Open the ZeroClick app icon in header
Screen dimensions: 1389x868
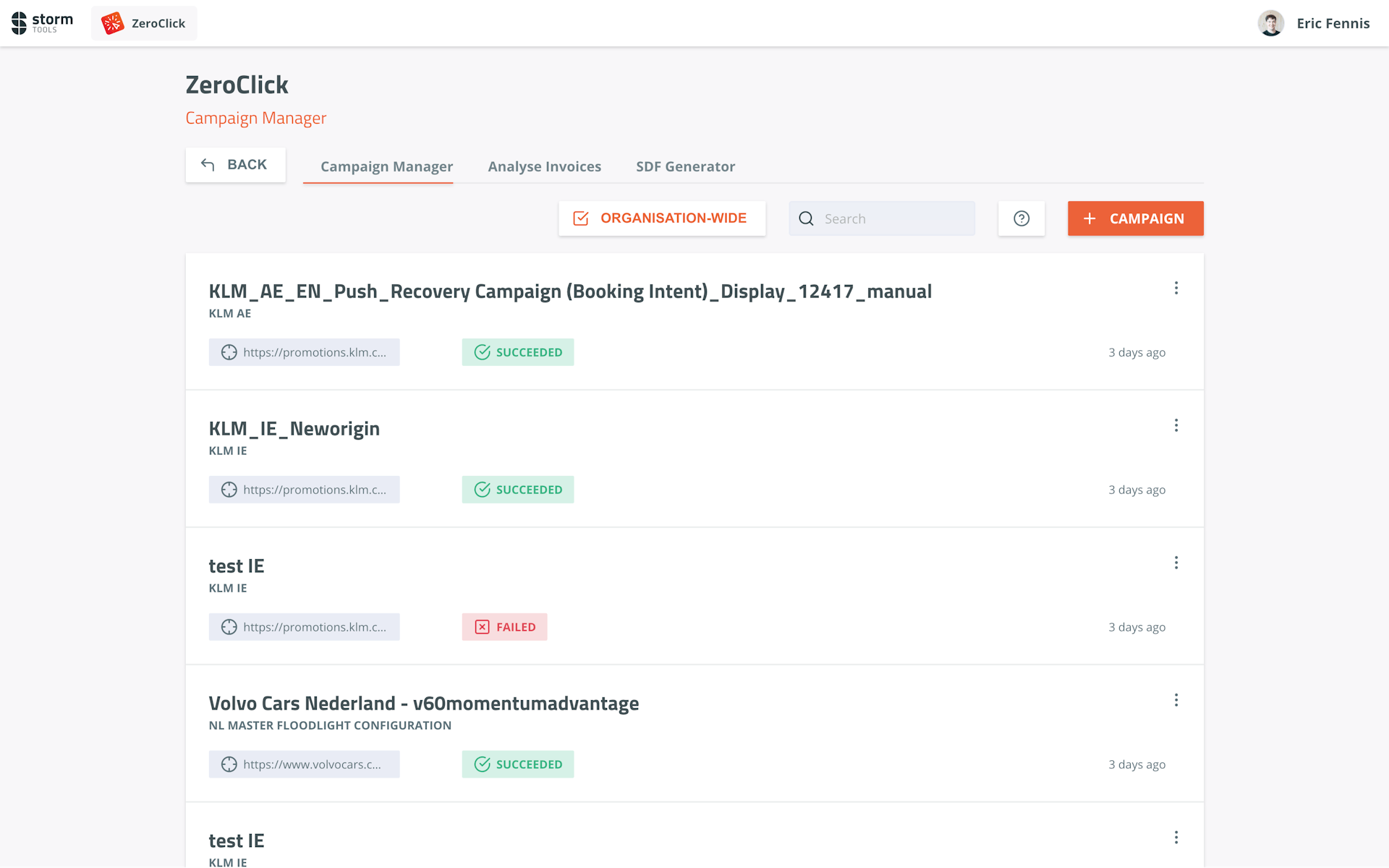[113, 23]
